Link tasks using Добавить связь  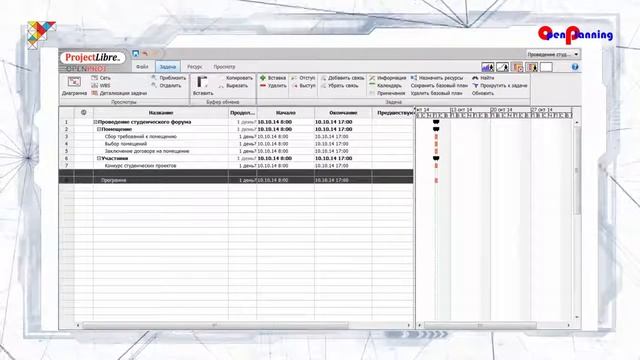(x=342, y=78)
